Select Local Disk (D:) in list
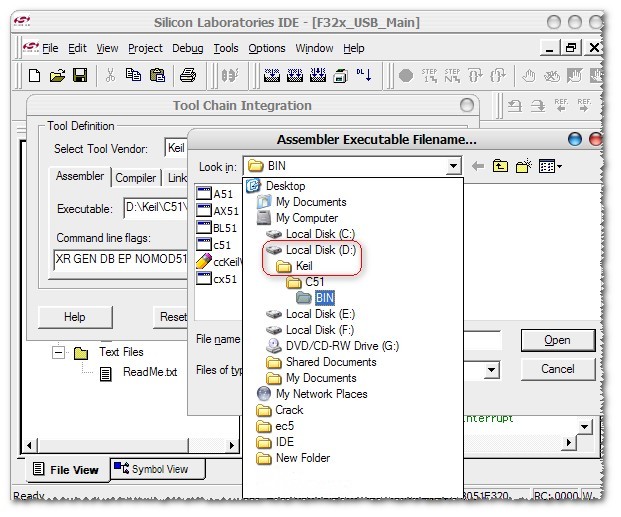The height and width of the screenshot is (517, 621). 320,250
